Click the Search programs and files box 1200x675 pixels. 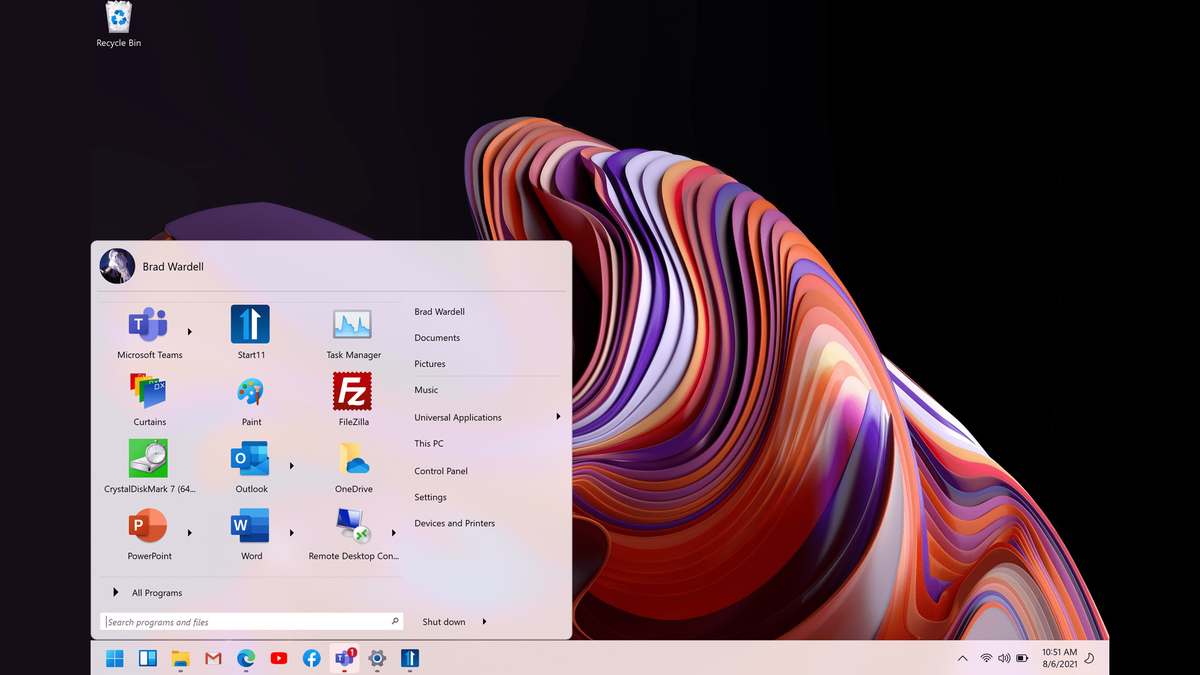tap(252, 622)
